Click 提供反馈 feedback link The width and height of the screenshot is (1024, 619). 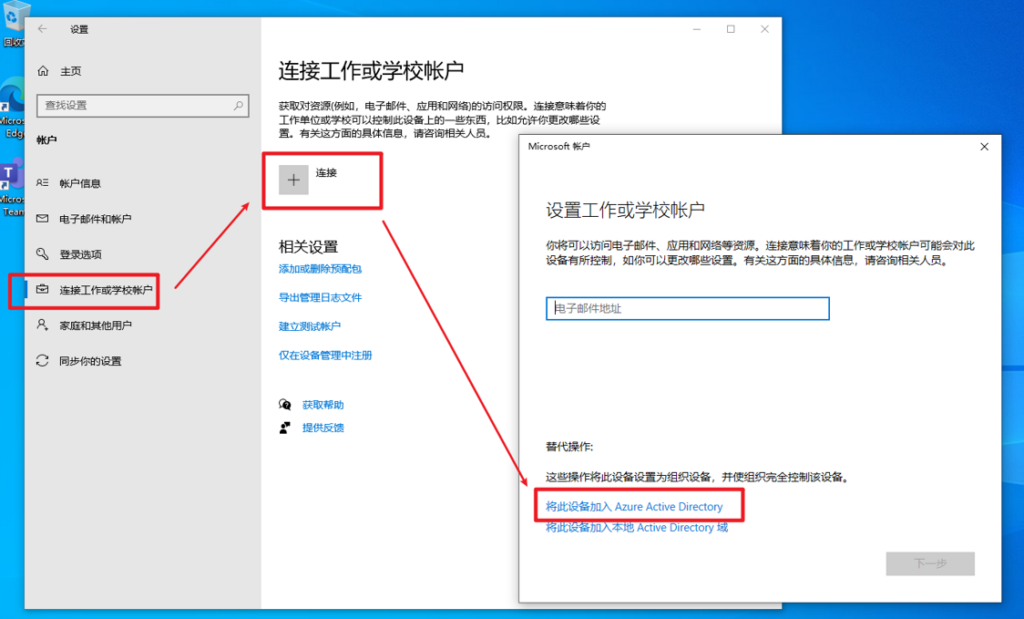click(x=323, y=428)
